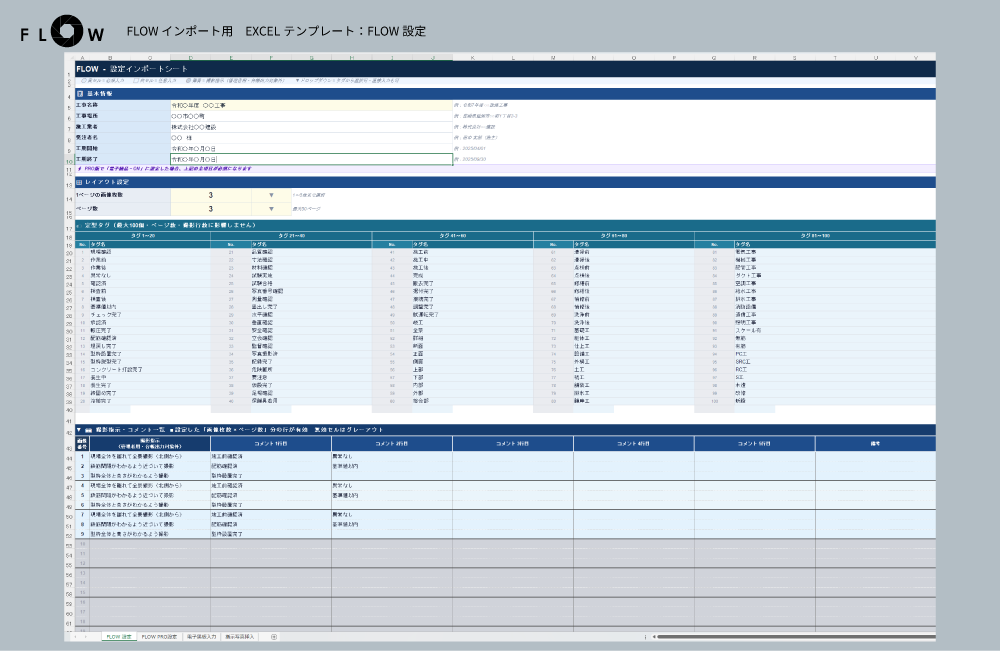Viewport: 1000px width, 651px height.
Task: Click the コメント 2行目 column header
Action: [x=392, y=444]
